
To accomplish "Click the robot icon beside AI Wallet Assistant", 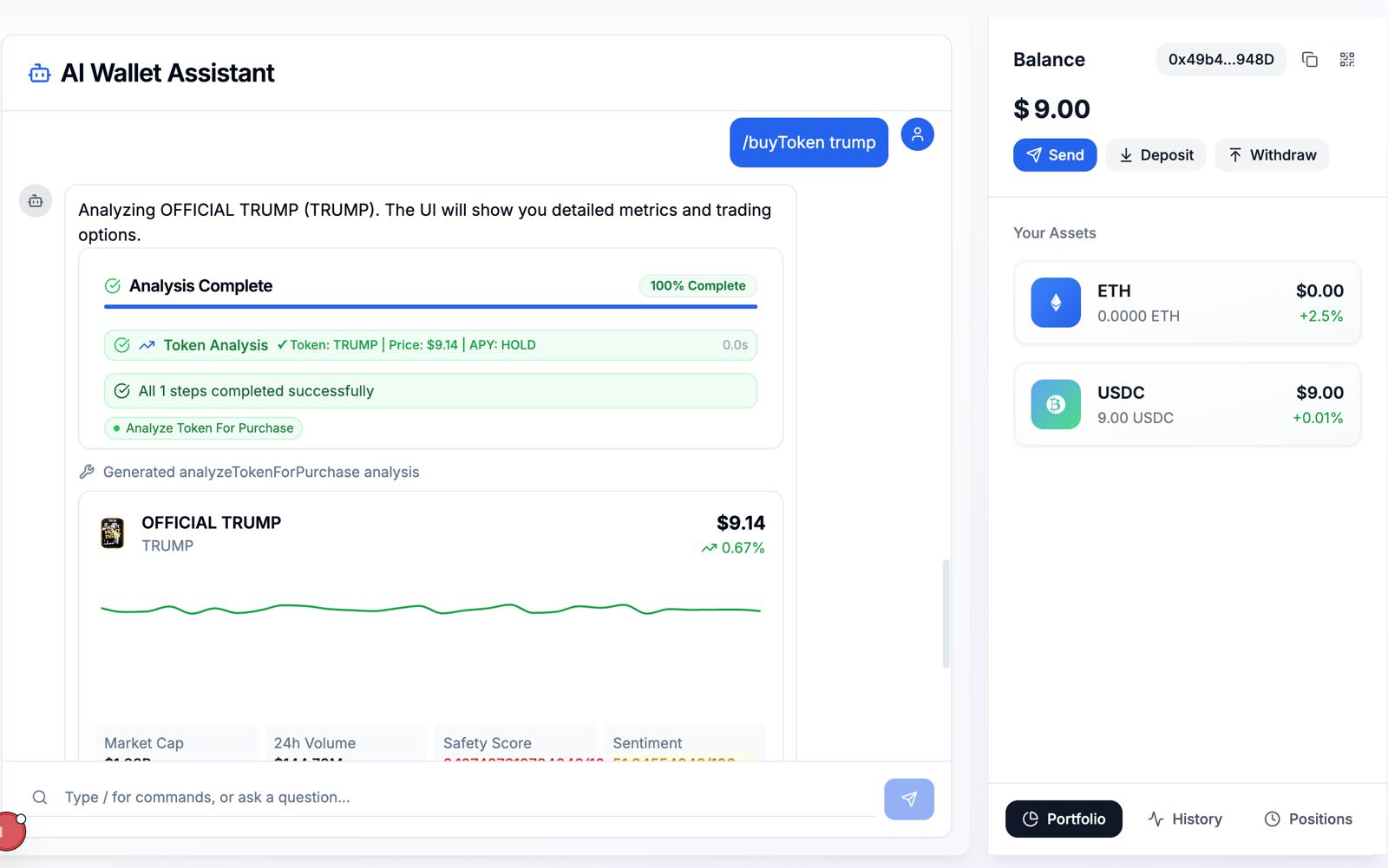I will click(39, 74).
